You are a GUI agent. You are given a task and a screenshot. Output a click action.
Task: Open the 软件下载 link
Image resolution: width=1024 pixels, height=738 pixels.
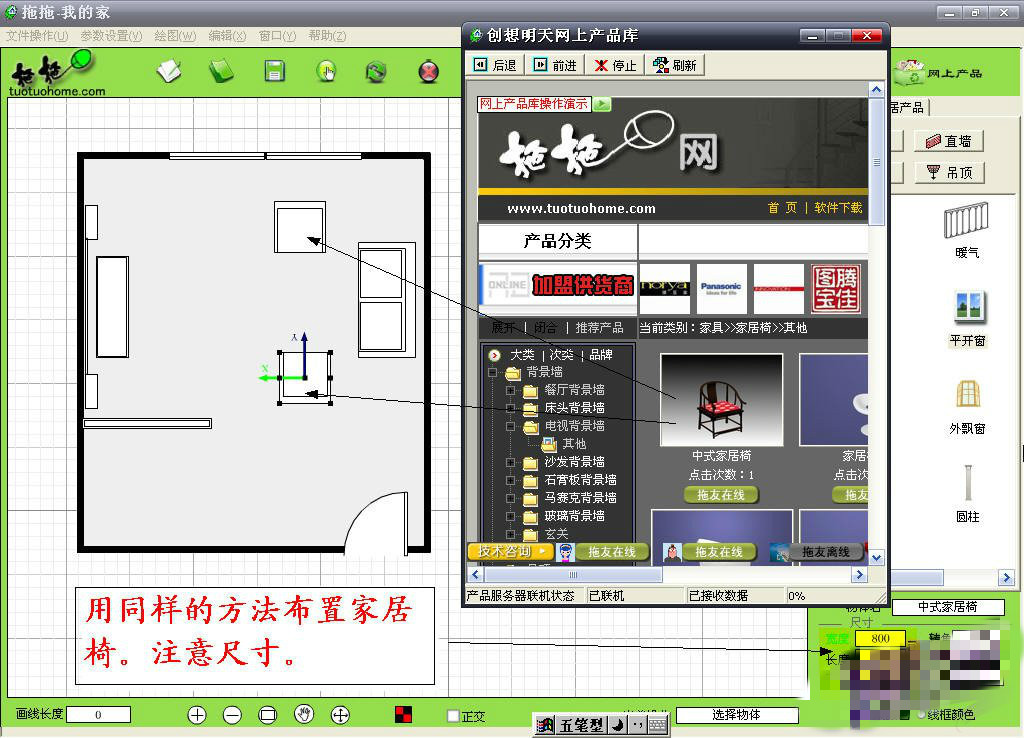(x=839, y=208)
